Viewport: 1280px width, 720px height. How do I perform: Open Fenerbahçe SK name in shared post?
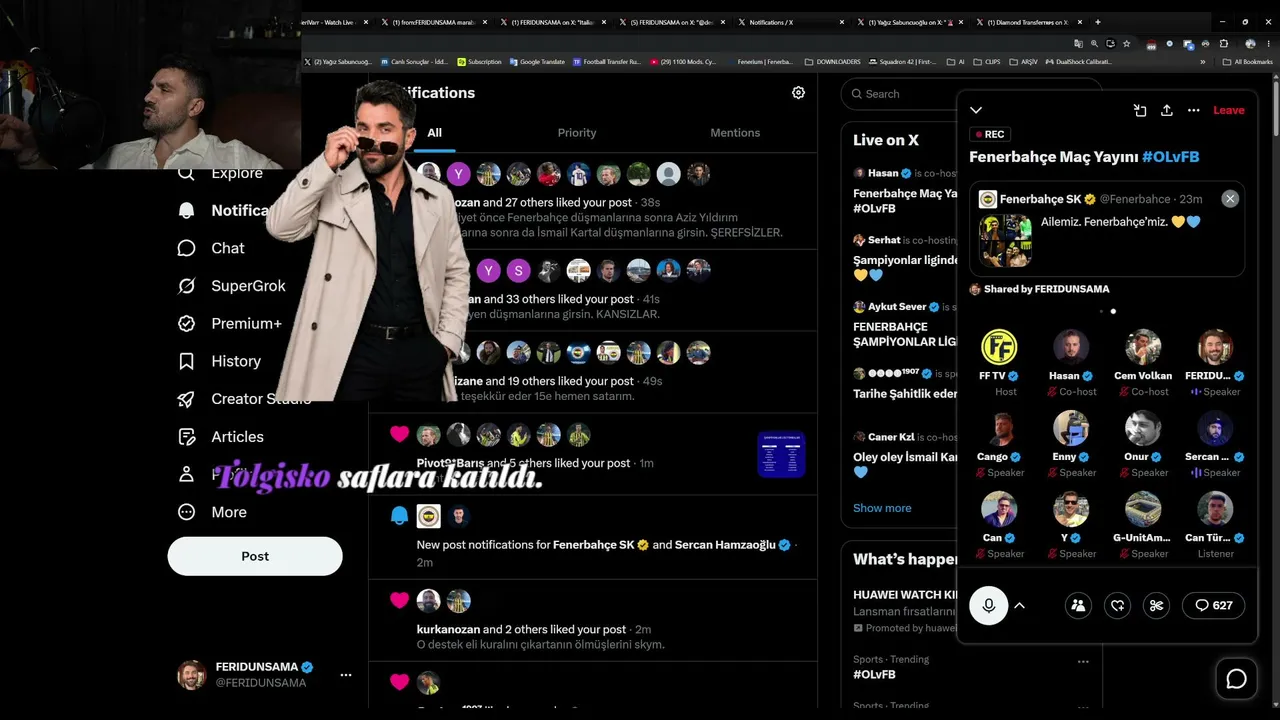(x=1041, y=199)
